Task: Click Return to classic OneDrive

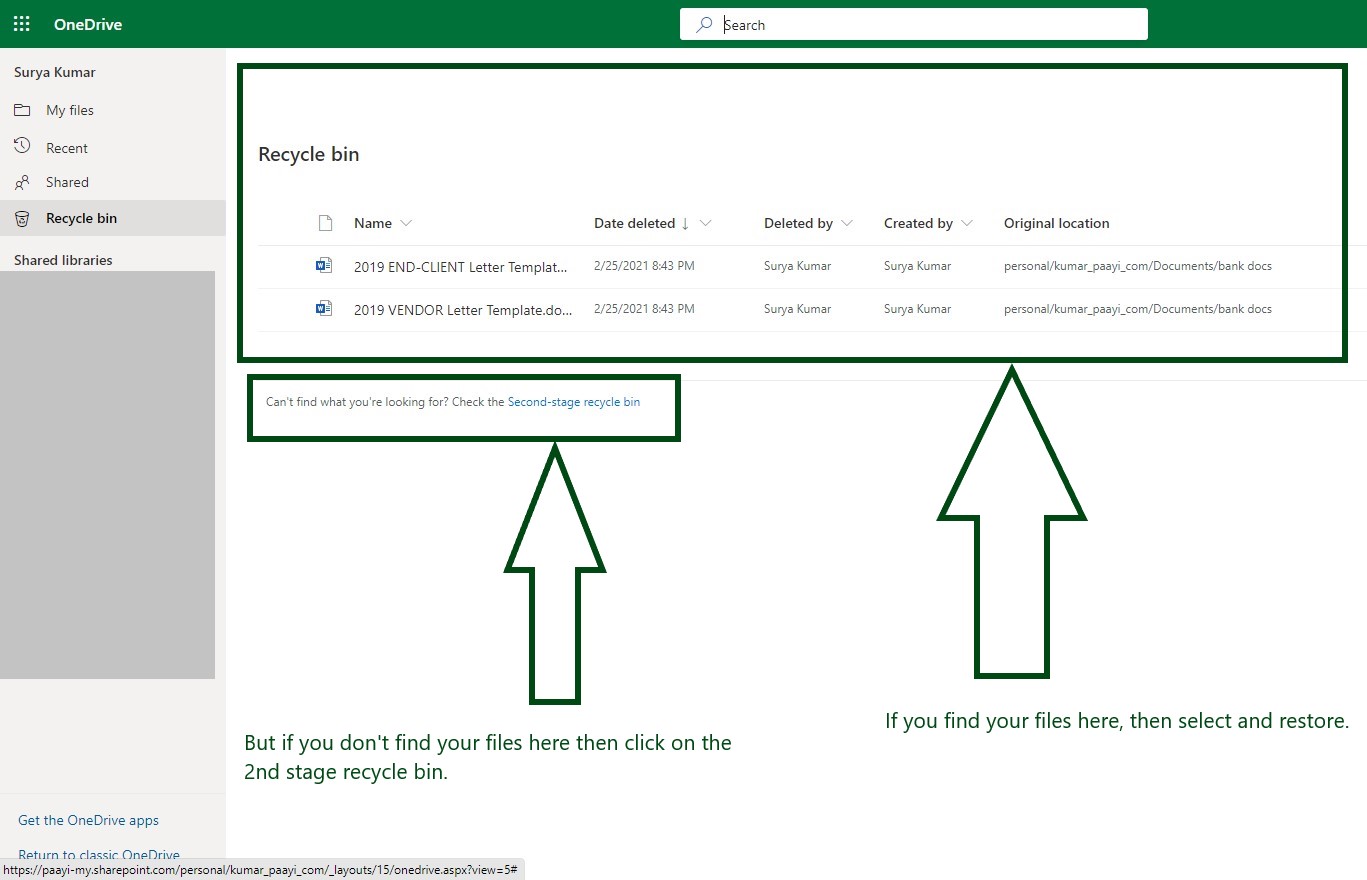Action: [99, 854]
